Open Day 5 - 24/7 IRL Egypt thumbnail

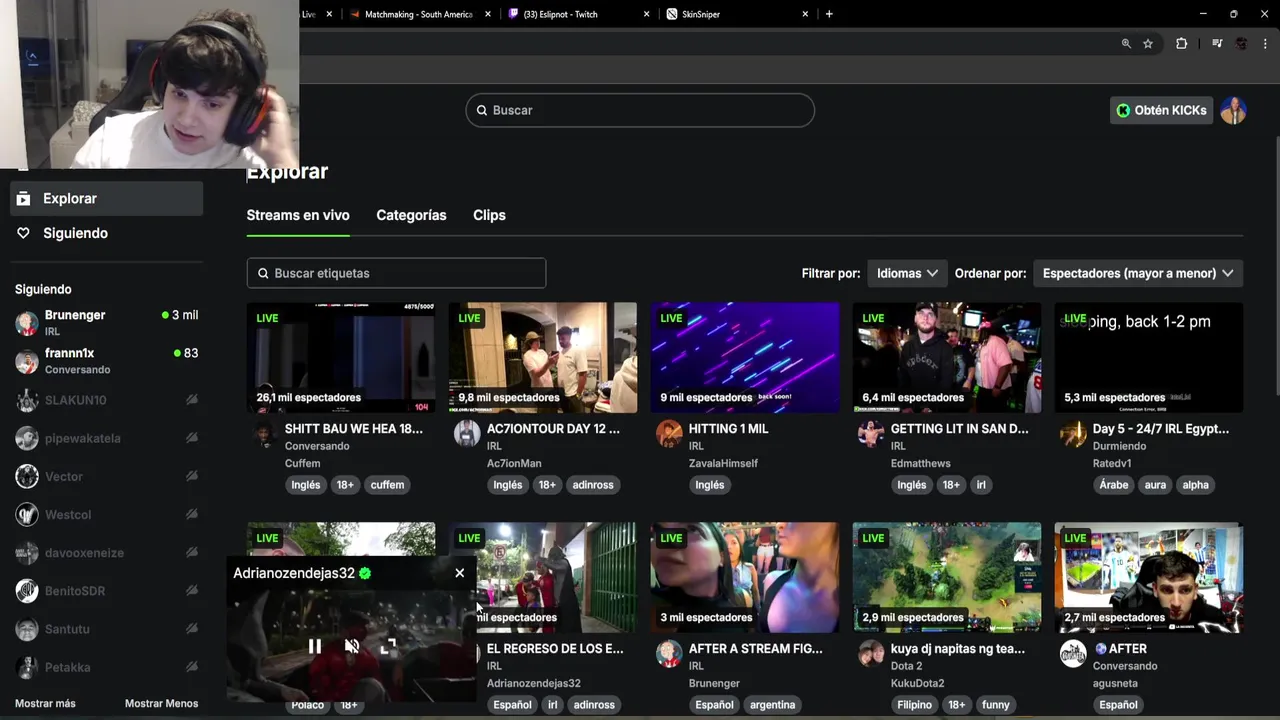tap(1149, 357)
